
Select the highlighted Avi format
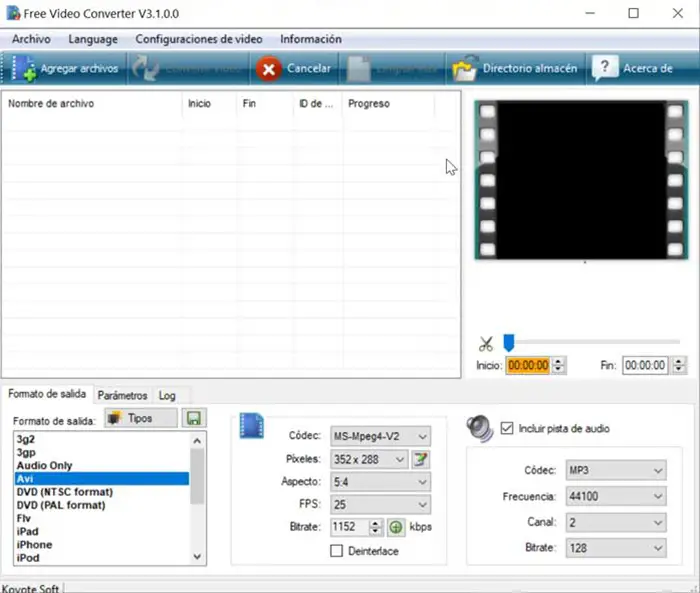click(x=102, y=479)
